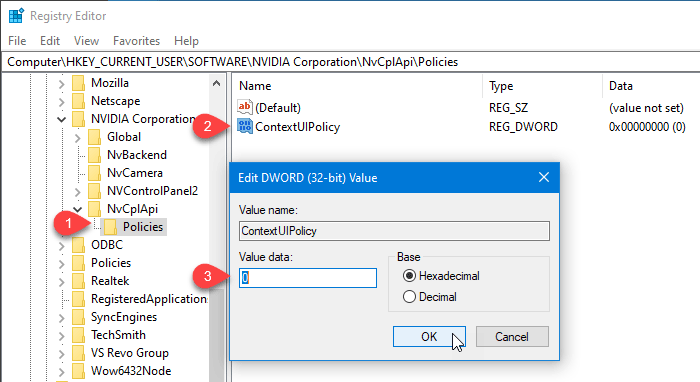Select the Realtek folder icon

(79, 281)
